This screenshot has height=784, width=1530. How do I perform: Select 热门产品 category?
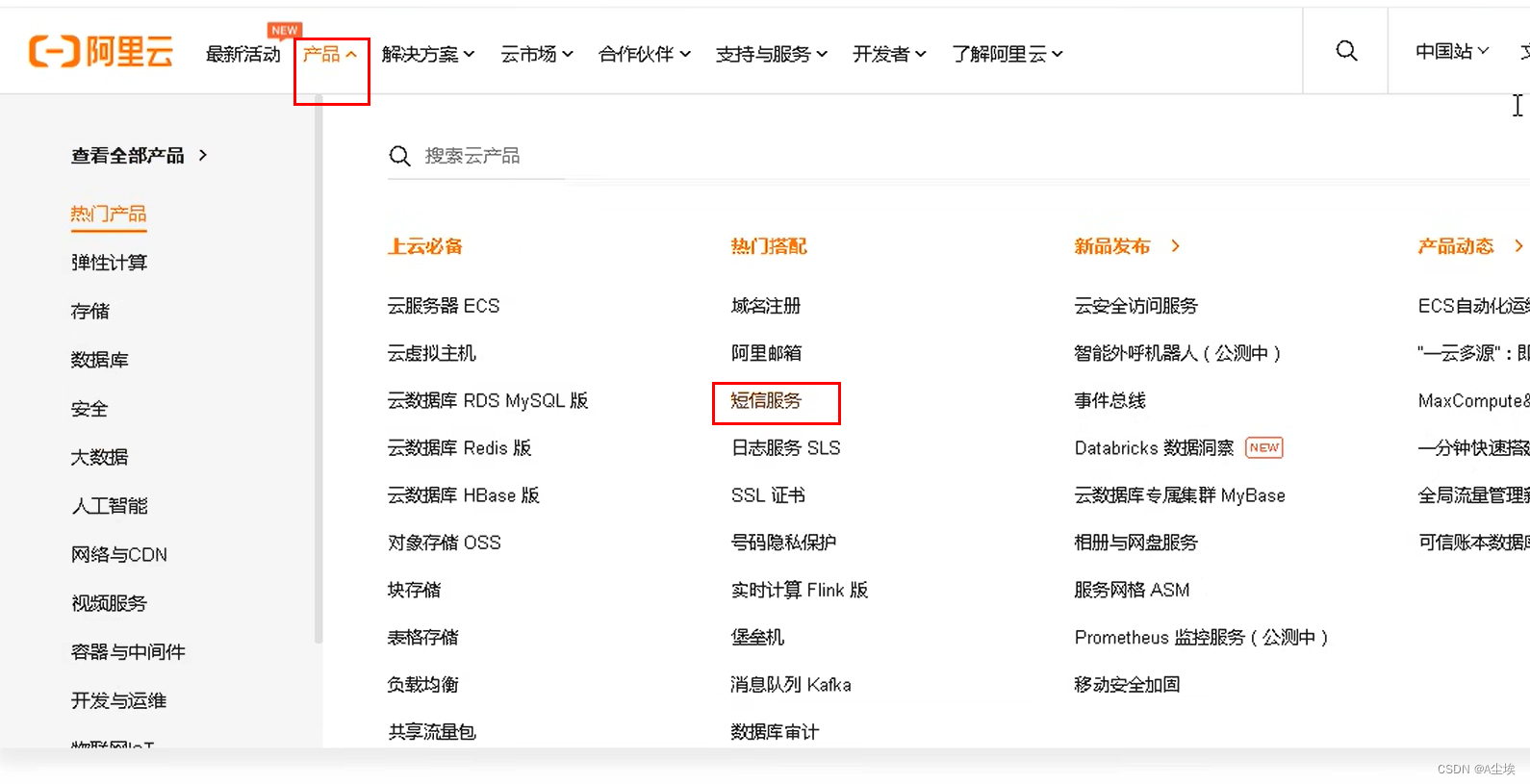pos(109,214)
